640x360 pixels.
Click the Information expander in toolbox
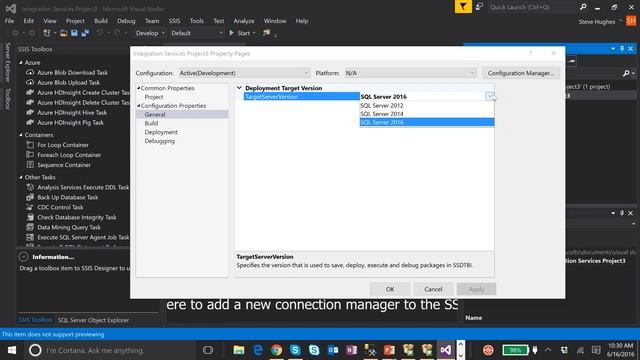tap(23, 257)
